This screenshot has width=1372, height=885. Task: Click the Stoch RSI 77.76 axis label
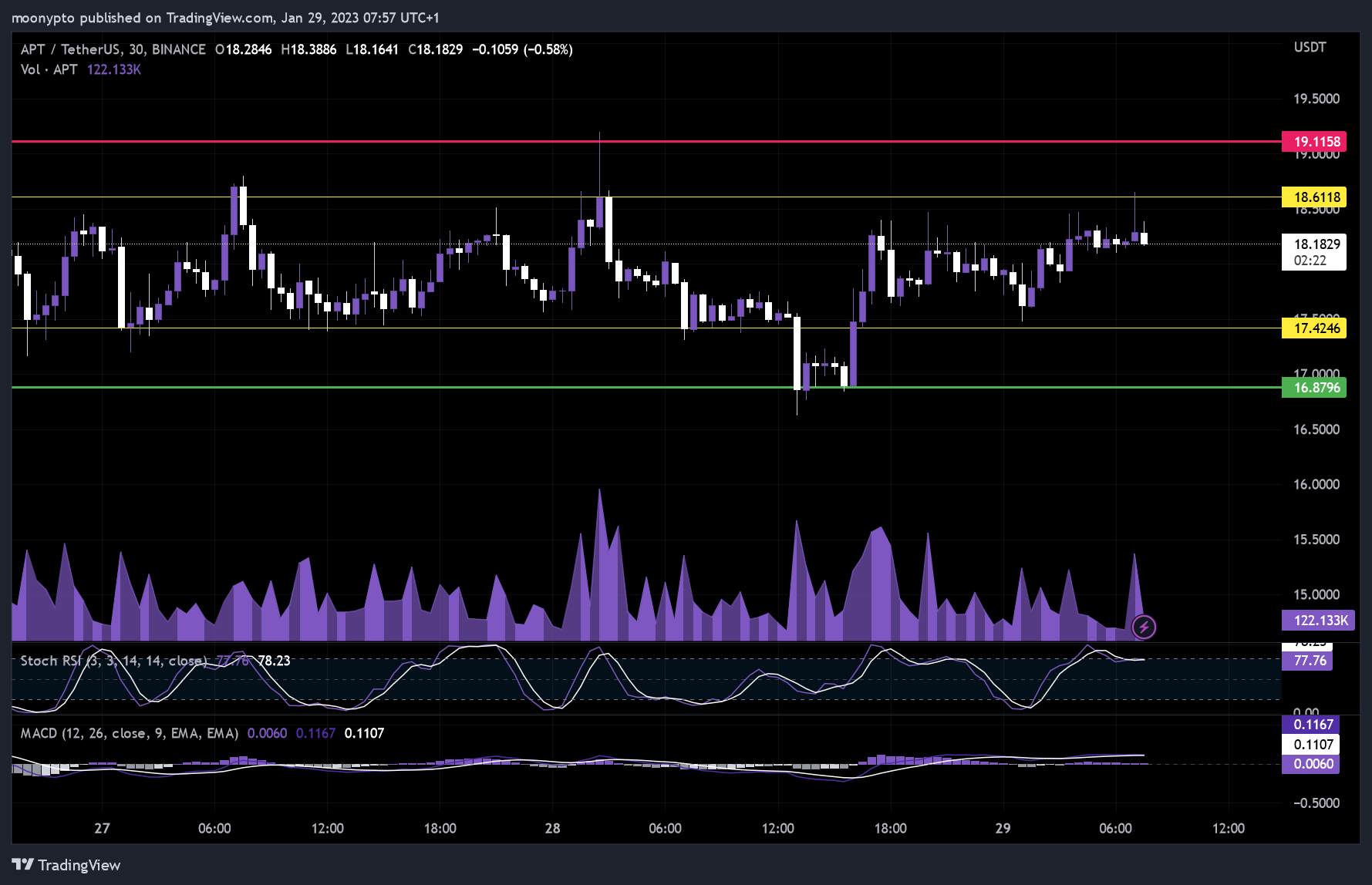click(x=1307, y=661)
